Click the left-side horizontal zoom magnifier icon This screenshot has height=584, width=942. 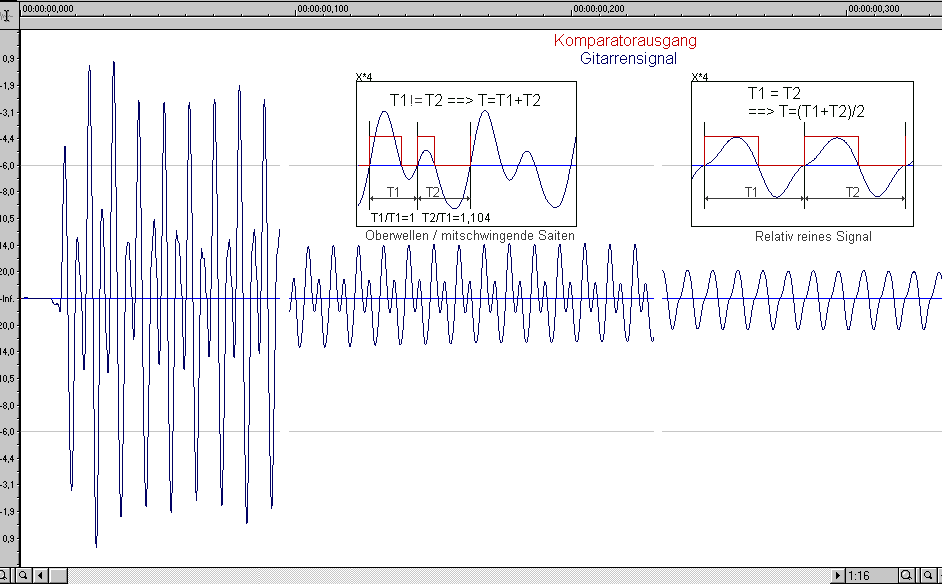pos(23,575)
